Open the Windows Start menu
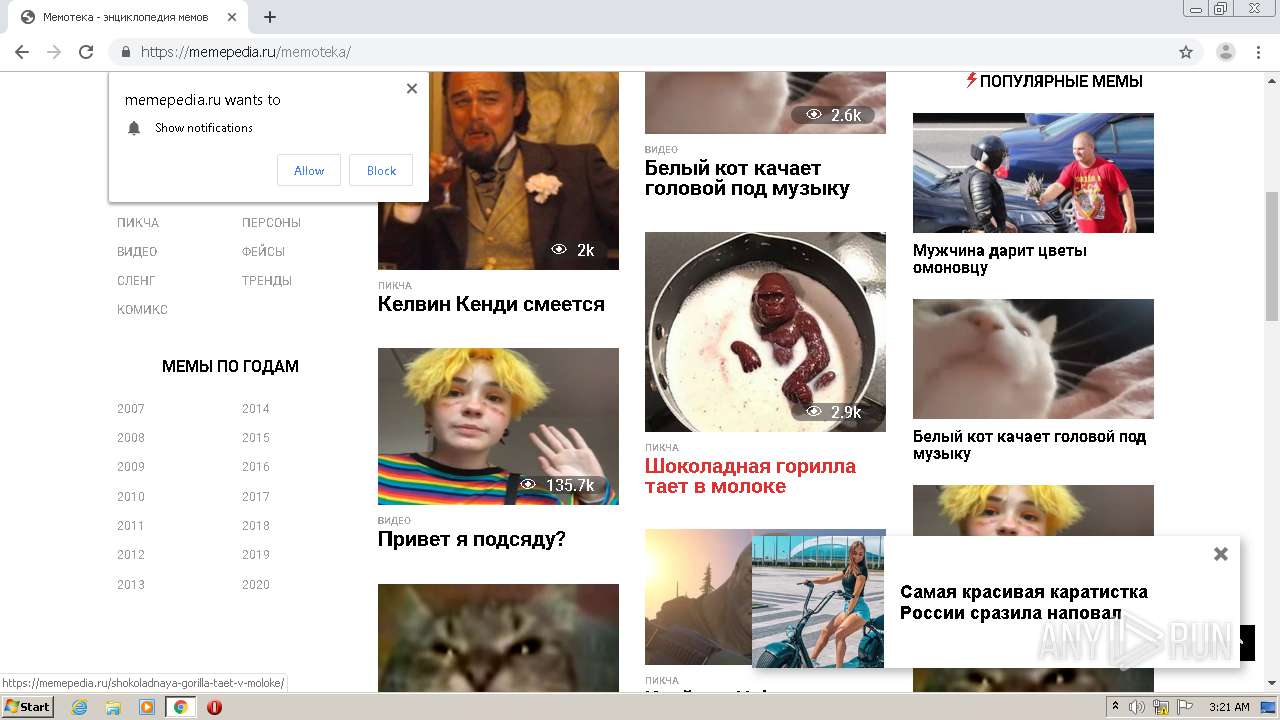 (x=27, y=707)
